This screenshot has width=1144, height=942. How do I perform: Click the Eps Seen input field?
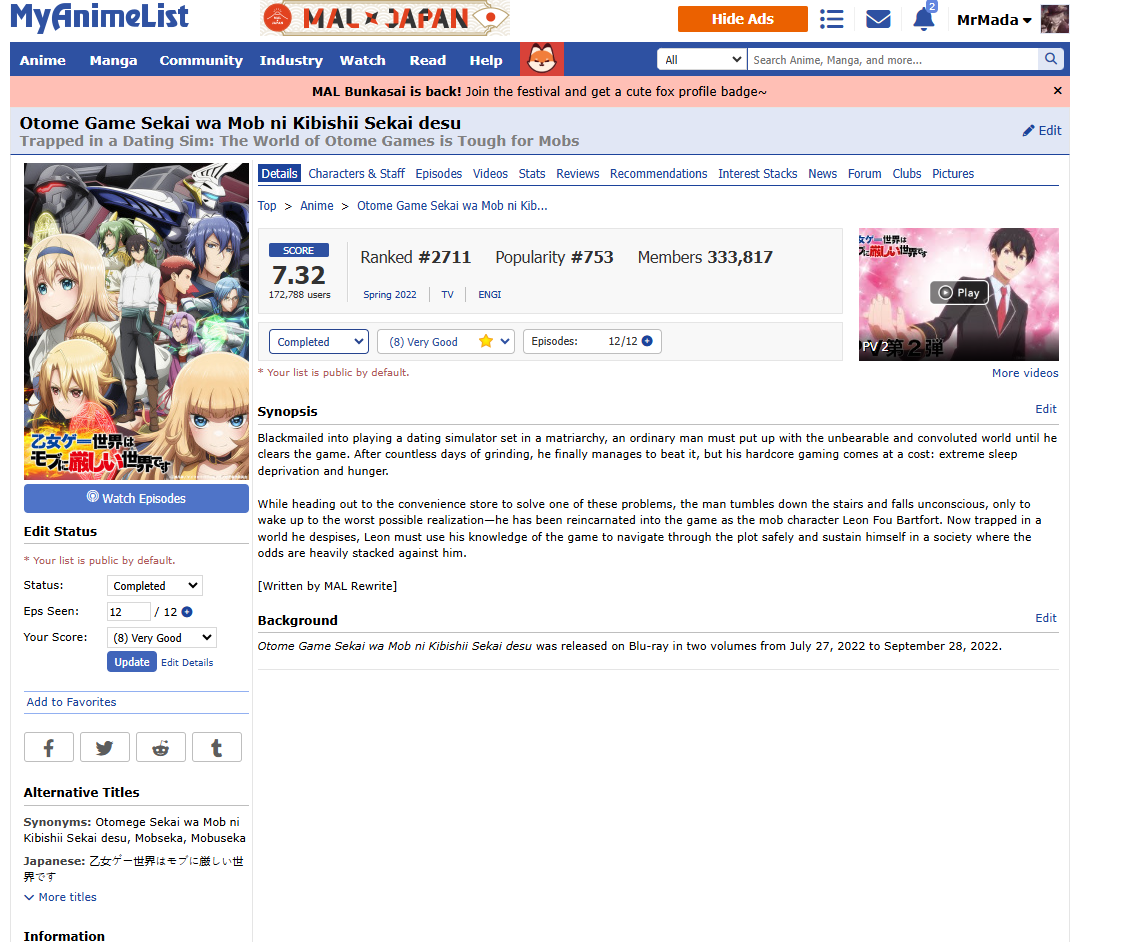128,611
